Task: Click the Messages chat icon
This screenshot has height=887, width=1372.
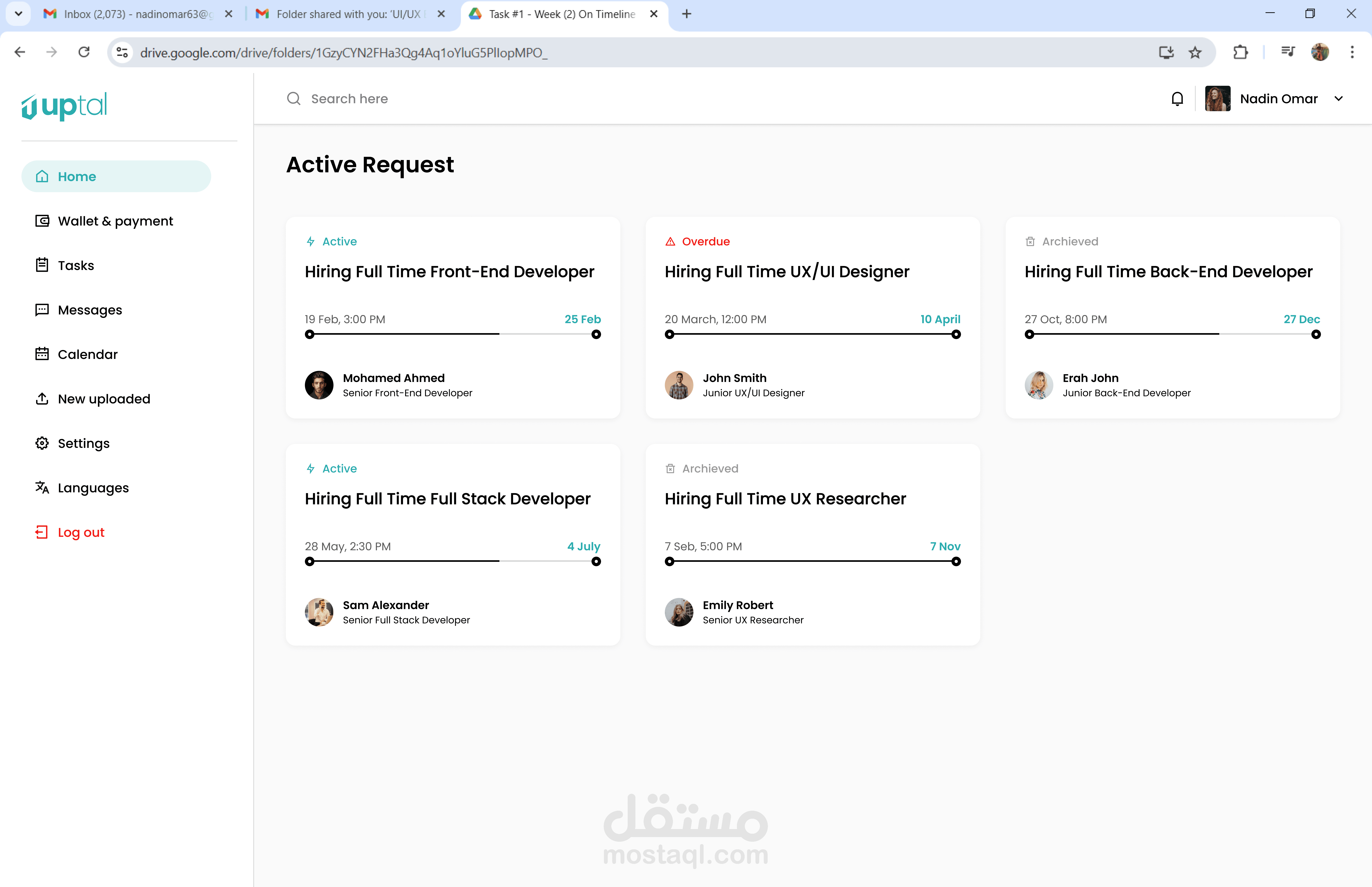Action: [x=42, y=310]
